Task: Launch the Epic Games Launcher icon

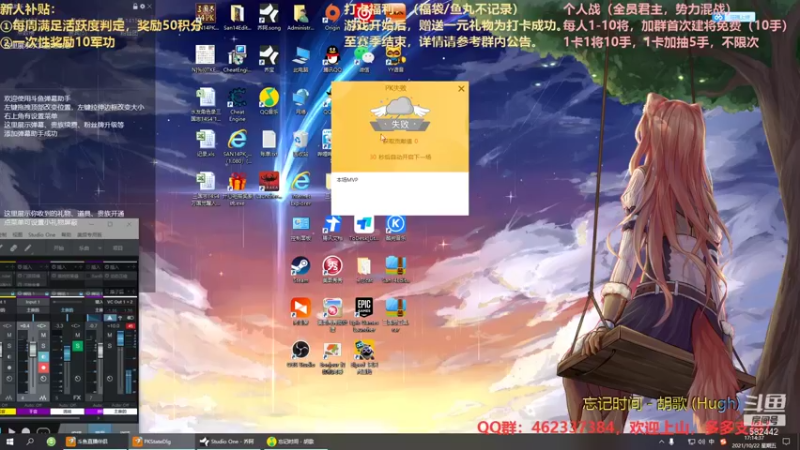Action: [x=364, y=315]
